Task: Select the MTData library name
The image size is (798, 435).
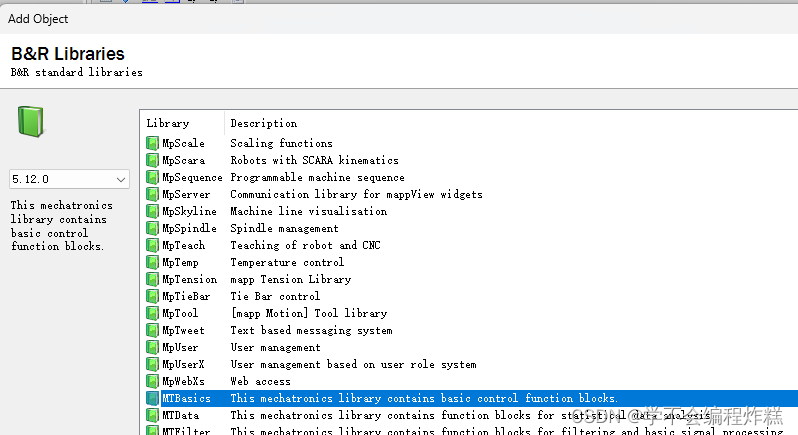Action: [180, 415]
